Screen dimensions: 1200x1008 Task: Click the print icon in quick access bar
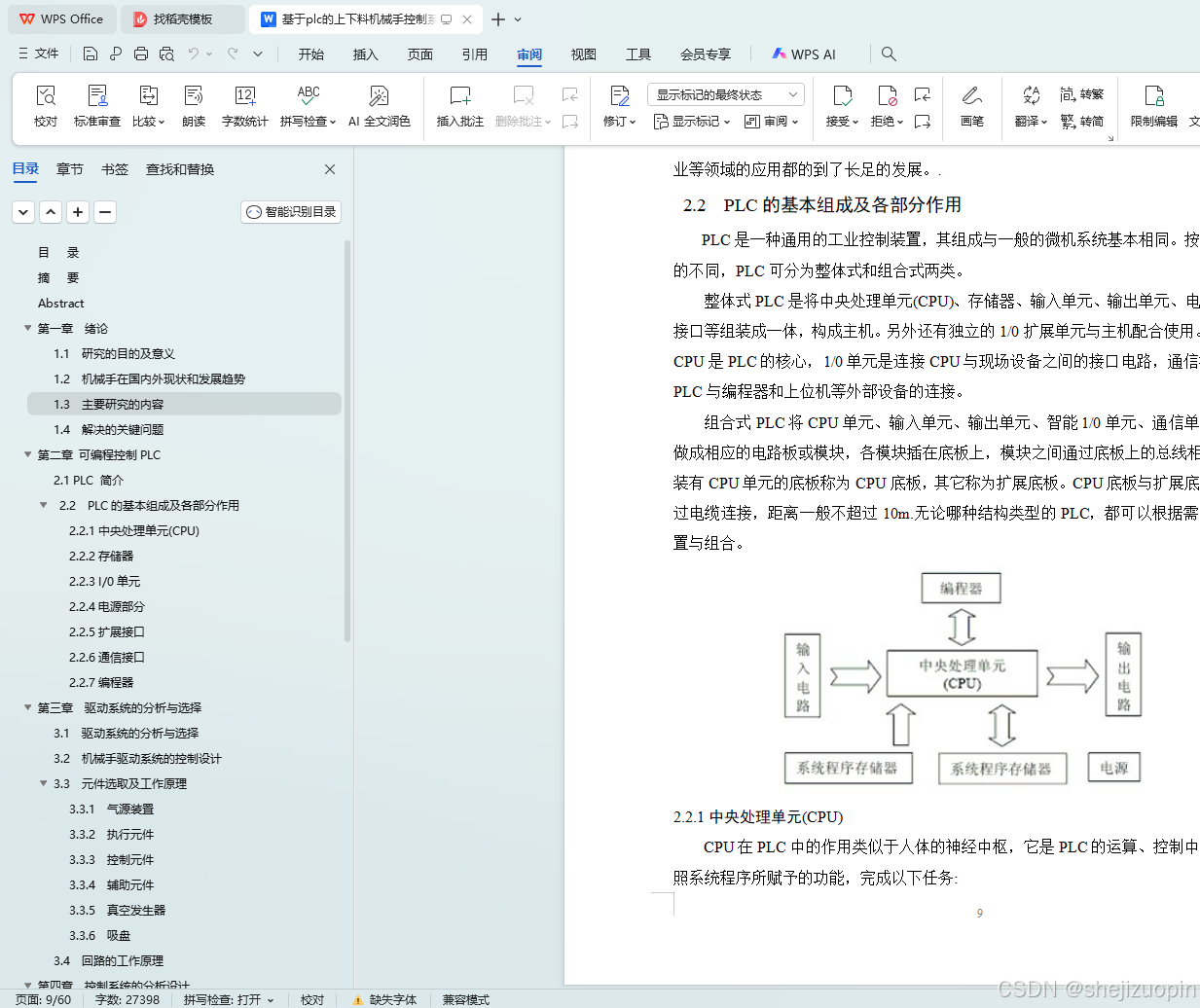click(141, 54)
